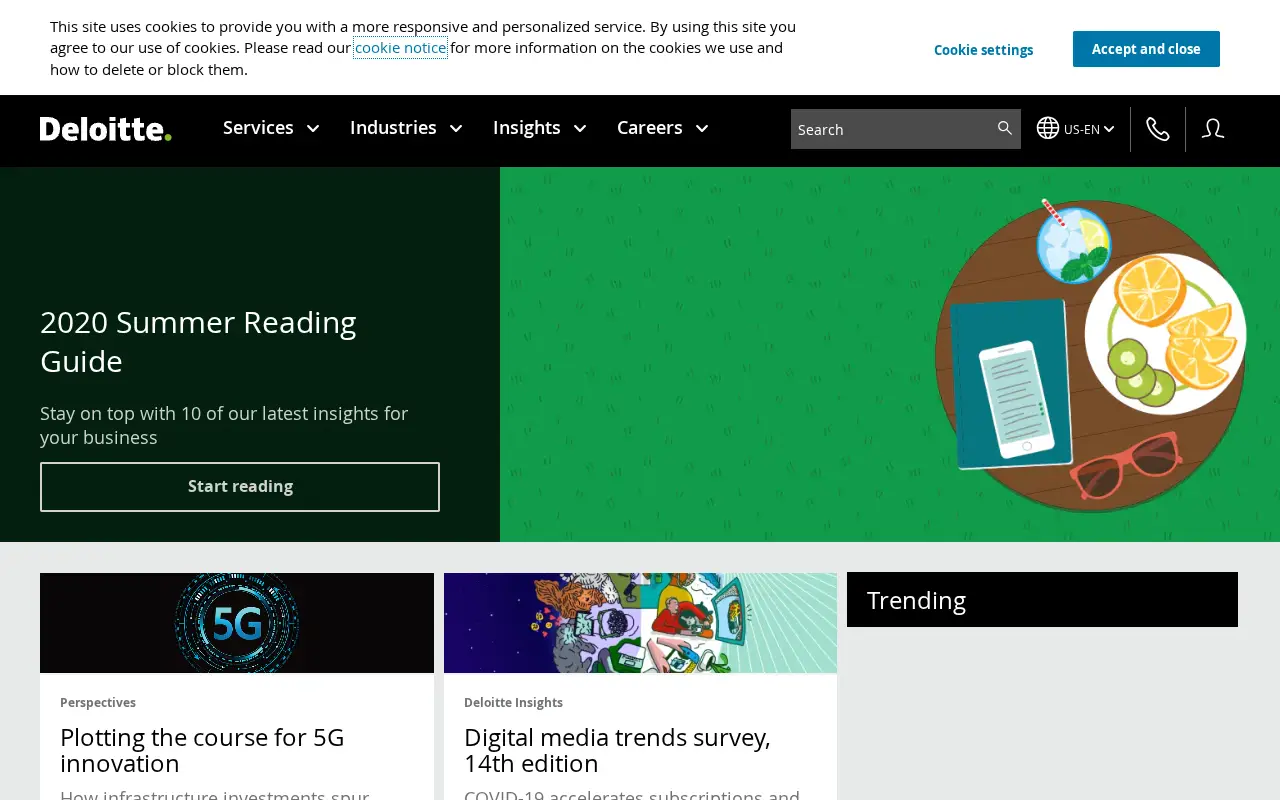Open the phone contact icon
This screenshot has height=800, width=1280.
click(x=1158, y=129)
